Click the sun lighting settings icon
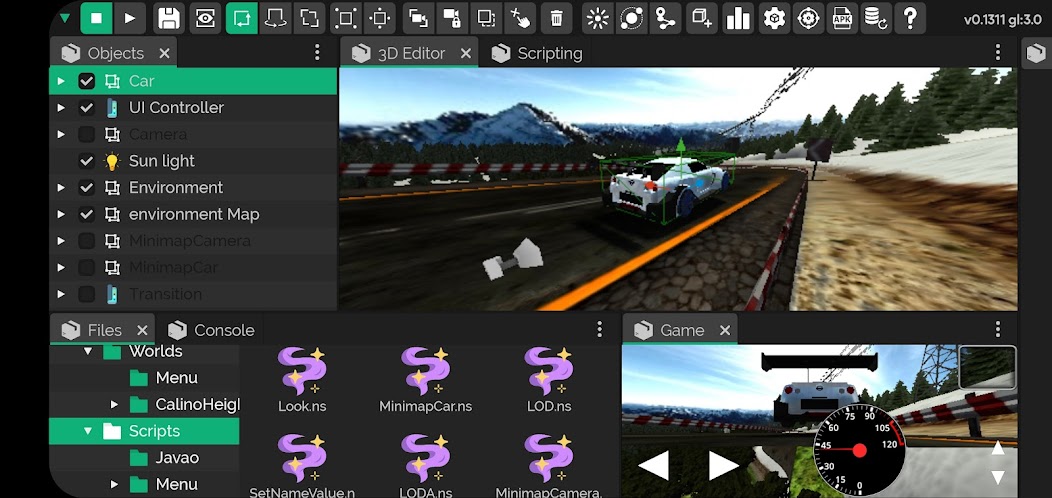1052x498 pixels. pos(597,18)
